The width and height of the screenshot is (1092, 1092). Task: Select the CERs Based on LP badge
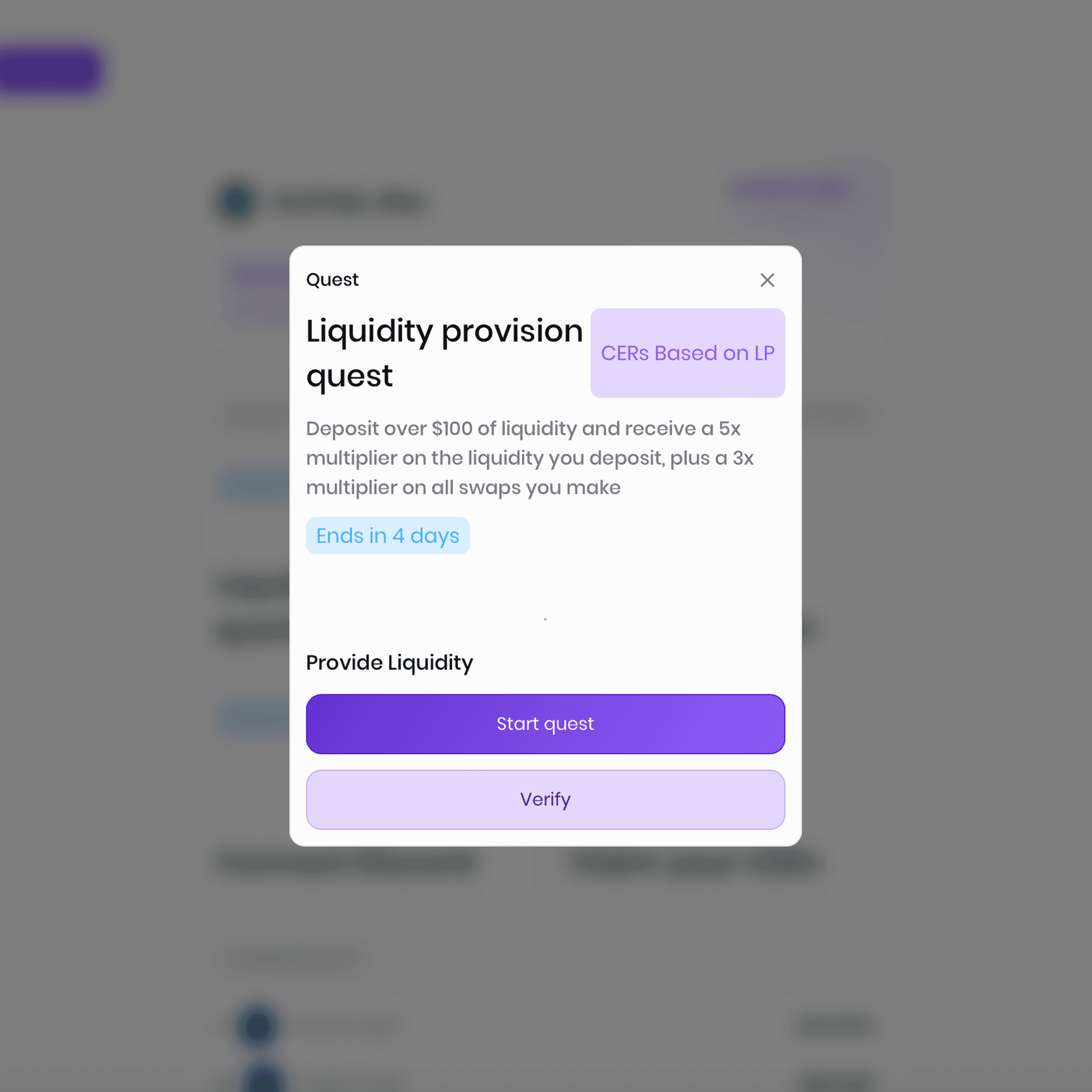coord(687,353)
